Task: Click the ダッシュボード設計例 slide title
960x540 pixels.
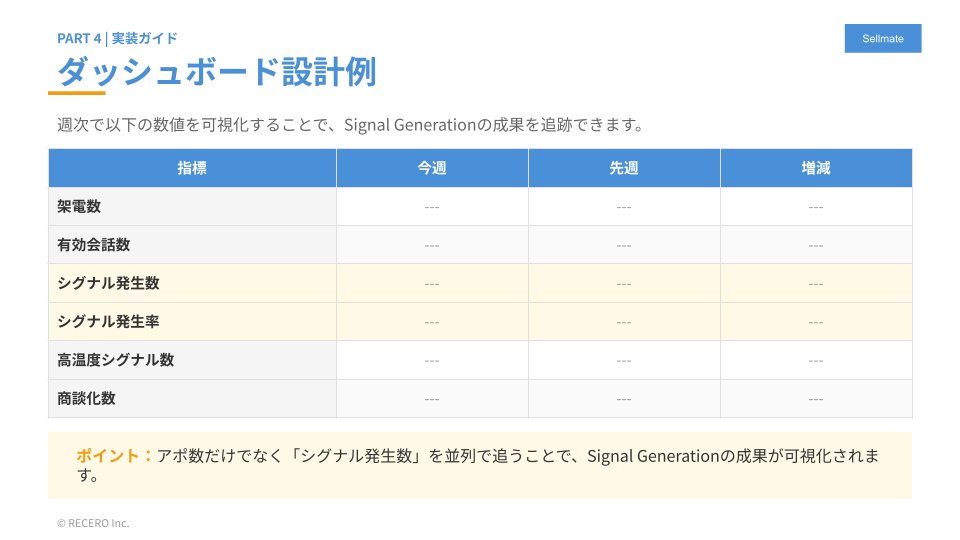Action: tap(216, 72)
